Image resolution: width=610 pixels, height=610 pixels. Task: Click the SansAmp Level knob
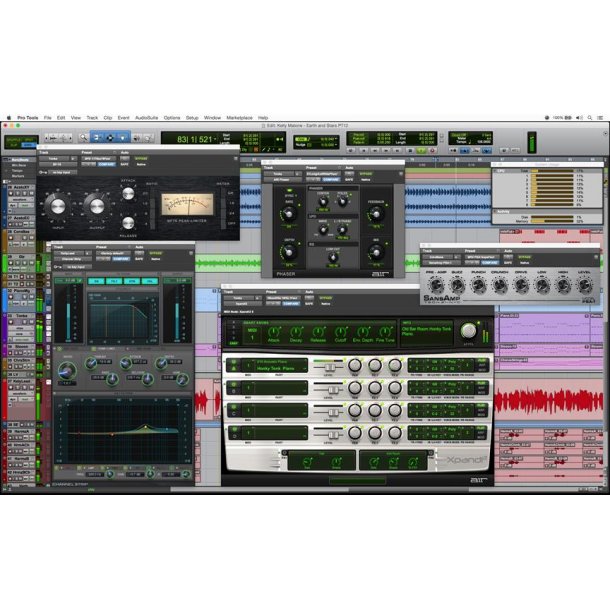(584, 285)
